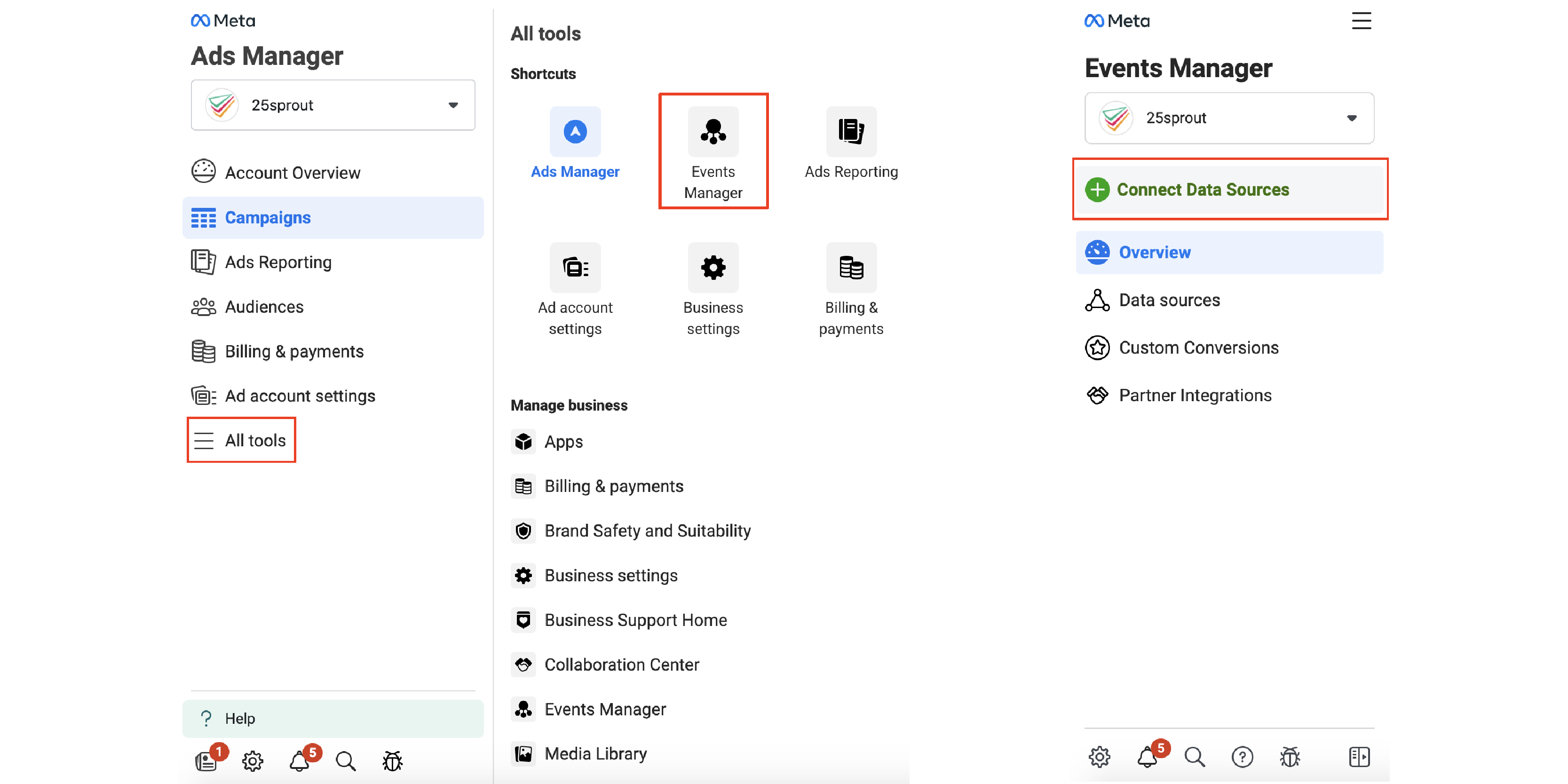Open Brand Safety and Suitability
Image resolution: width=1568 pixels, height=784 pixels.
[631, 531]
